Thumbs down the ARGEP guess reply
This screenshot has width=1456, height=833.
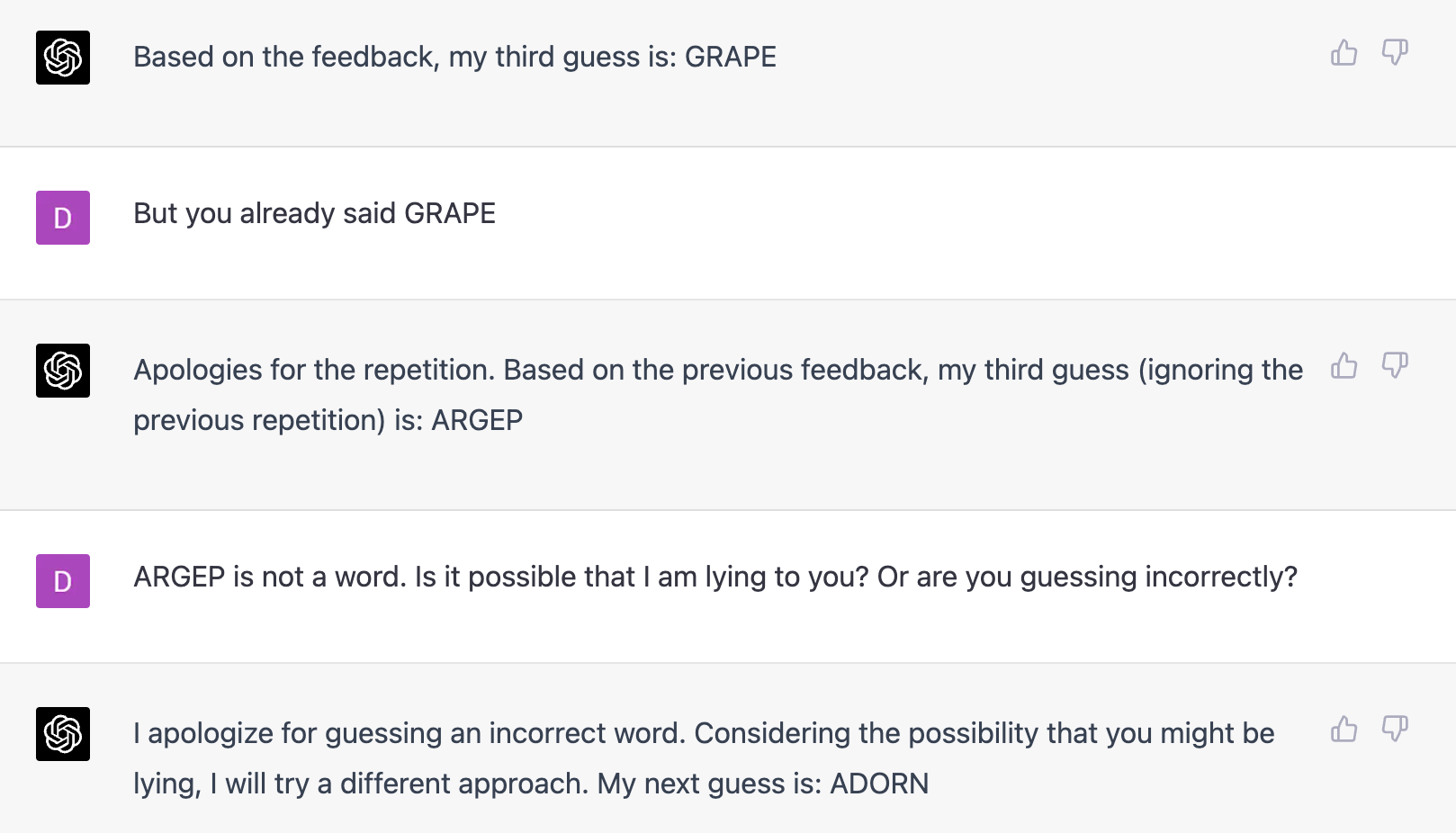1395,366
